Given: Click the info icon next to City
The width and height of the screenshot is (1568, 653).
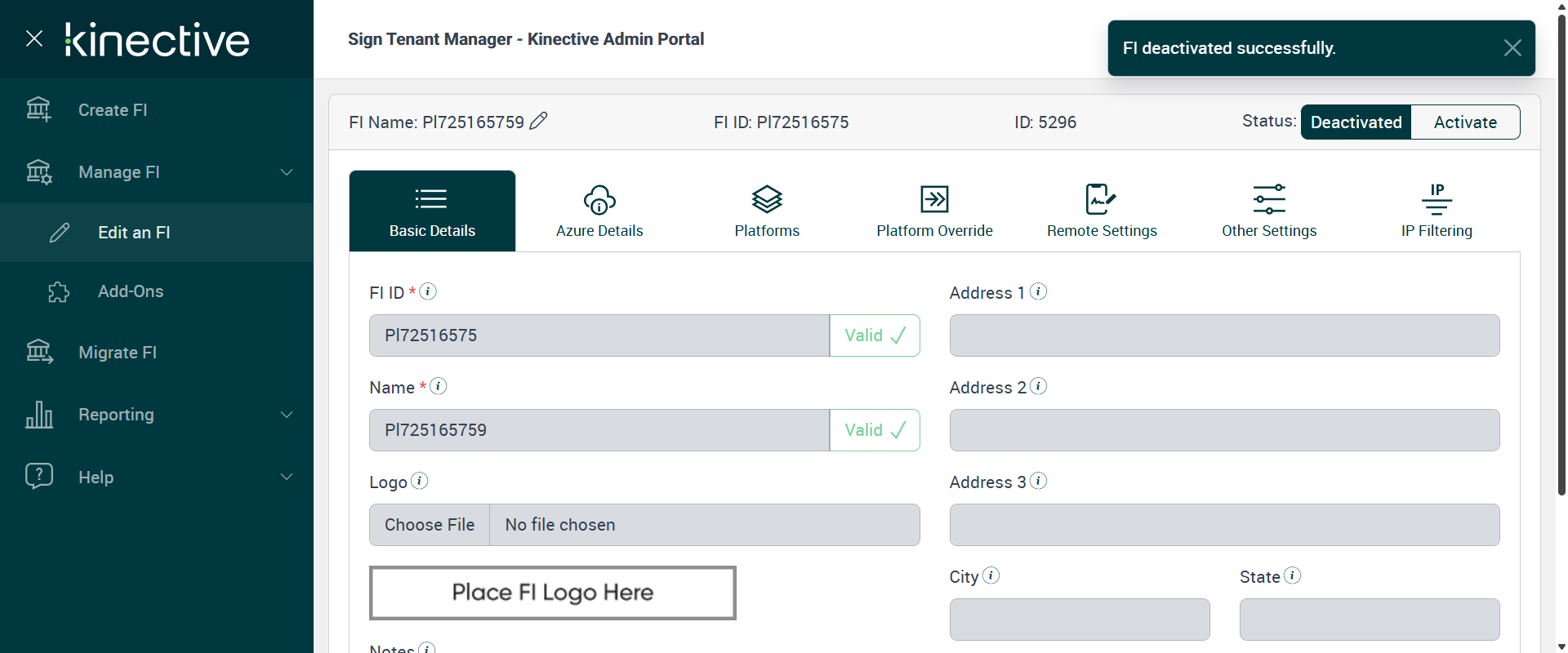Looking at the screenshot, I should point(991,575).
